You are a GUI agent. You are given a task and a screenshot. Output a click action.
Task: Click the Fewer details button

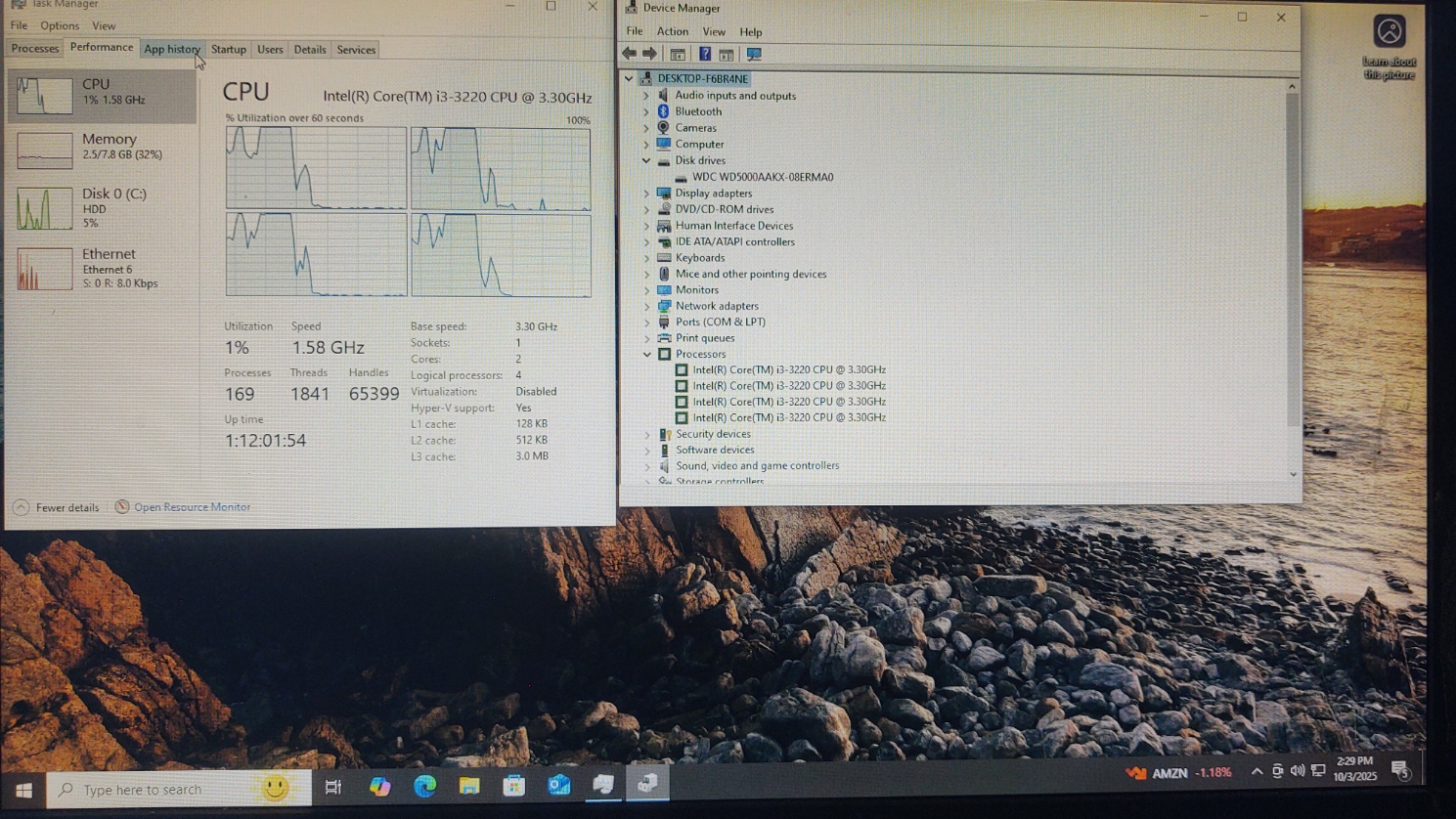pos(66,508)
